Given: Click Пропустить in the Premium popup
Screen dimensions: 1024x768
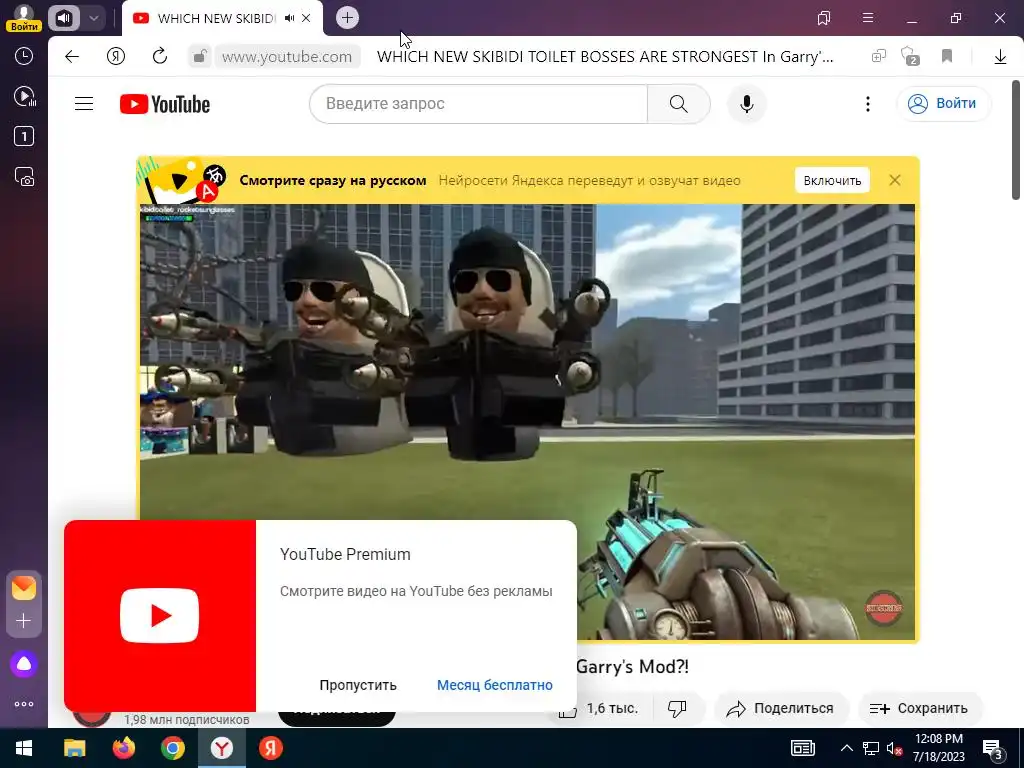Looking at the screenshot, I should 358,685.
